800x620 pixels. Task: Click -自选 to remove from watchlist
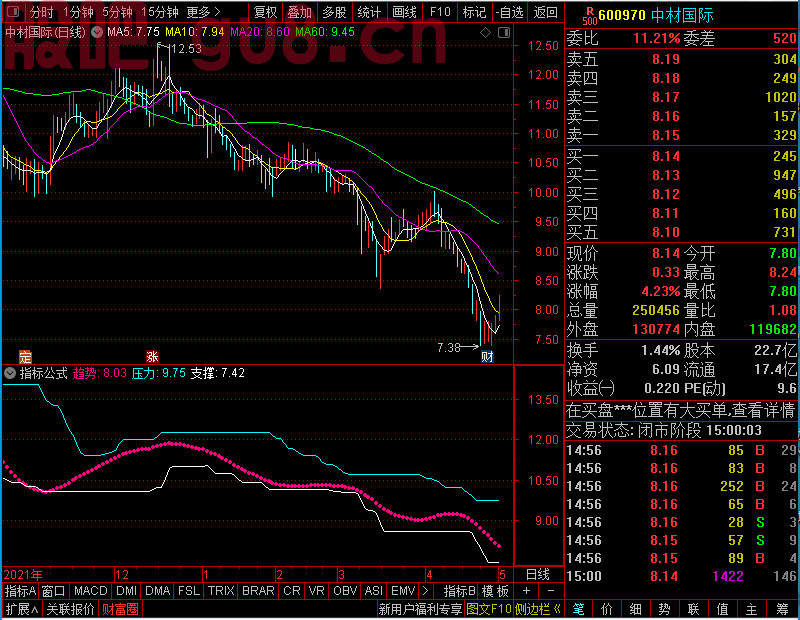(510, 12)
